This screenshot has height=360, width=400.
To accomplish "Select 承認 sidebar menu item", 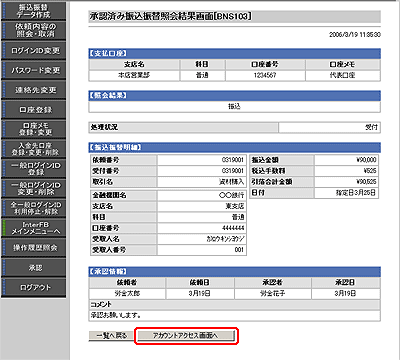I will (34, 267).
